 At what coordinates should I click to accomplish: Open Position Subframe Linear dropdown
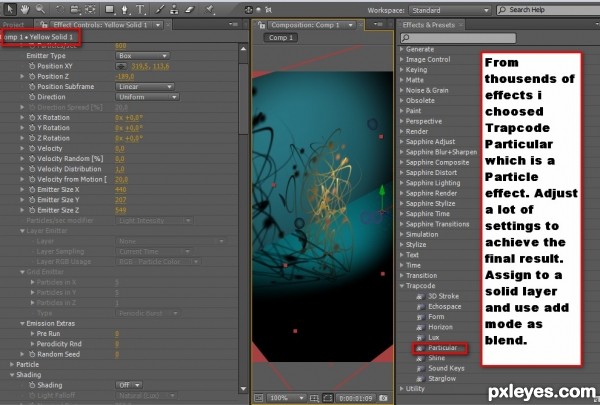(145, 87)
